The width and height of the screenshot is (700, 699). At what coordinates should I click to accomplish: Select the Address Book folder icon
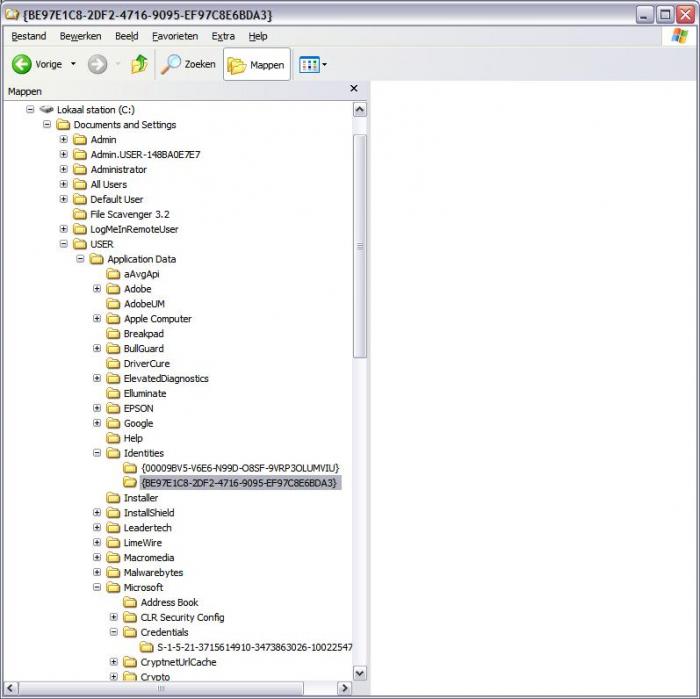click(130, 602)
